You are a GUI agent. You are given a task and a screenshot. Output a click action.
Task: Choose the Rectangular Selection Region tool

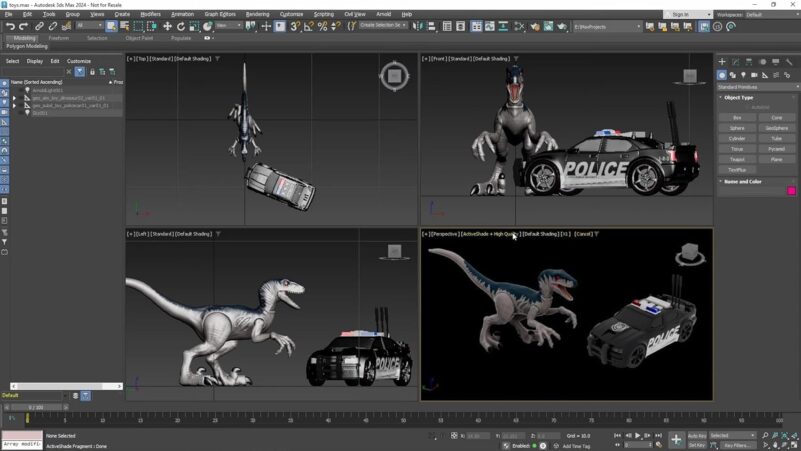138,26
